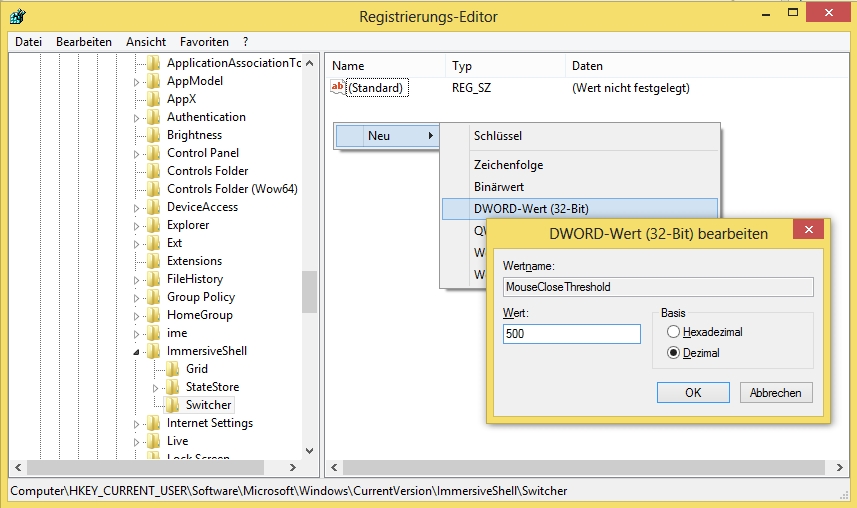Click the Controls Folder folder icon
The height and width of the screenshot is (508, 857).
[154, 171]
